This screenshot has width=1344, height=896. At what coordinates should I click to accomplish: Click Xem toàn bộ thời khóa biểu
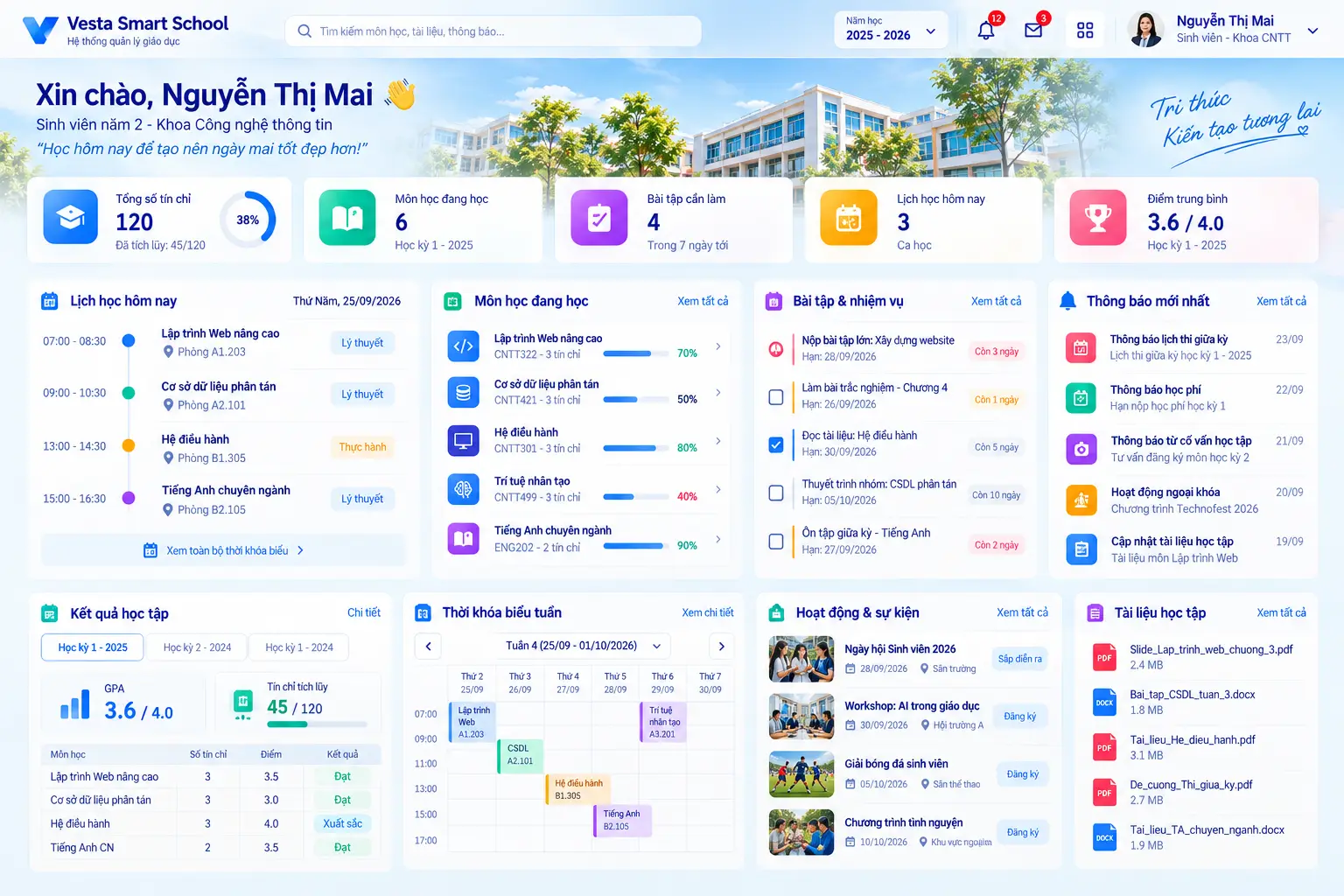[224, 550]
